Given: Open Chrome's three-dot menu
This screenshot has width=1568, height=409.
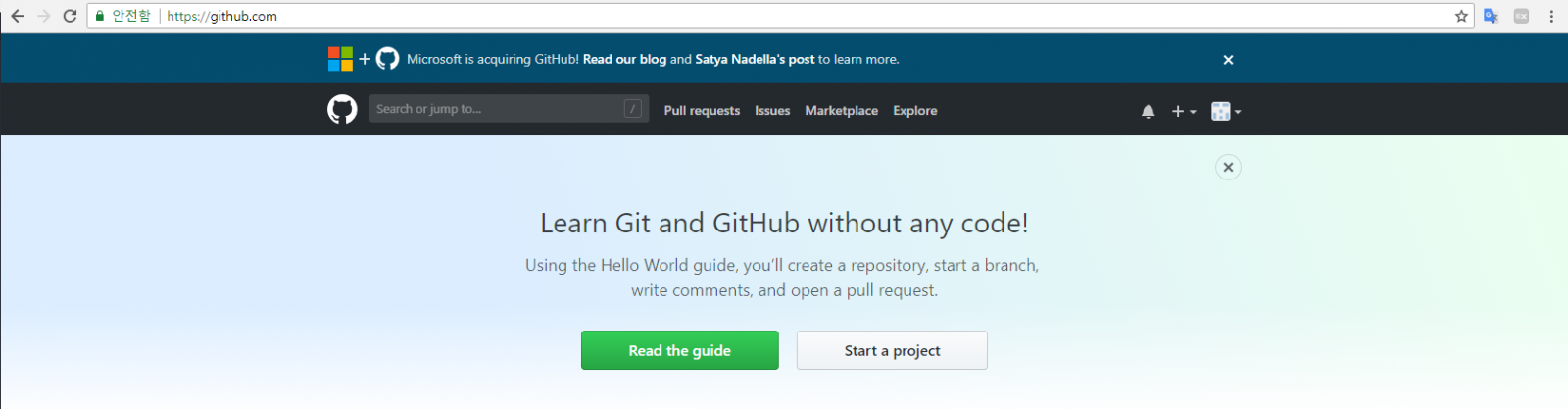Looking at the screenshot, I should (x=1551, y=16).
